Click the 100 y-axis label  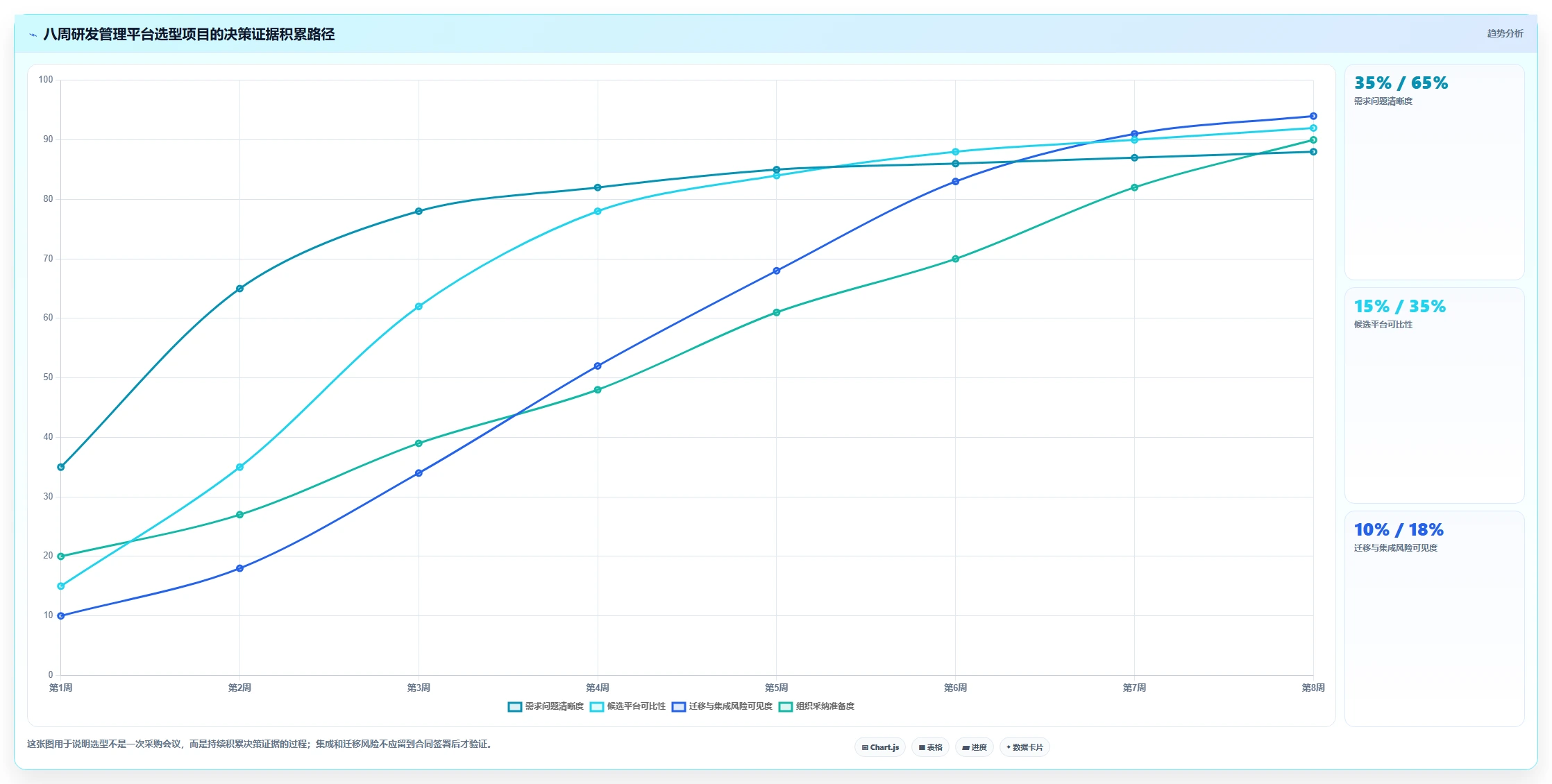[46, 80]
